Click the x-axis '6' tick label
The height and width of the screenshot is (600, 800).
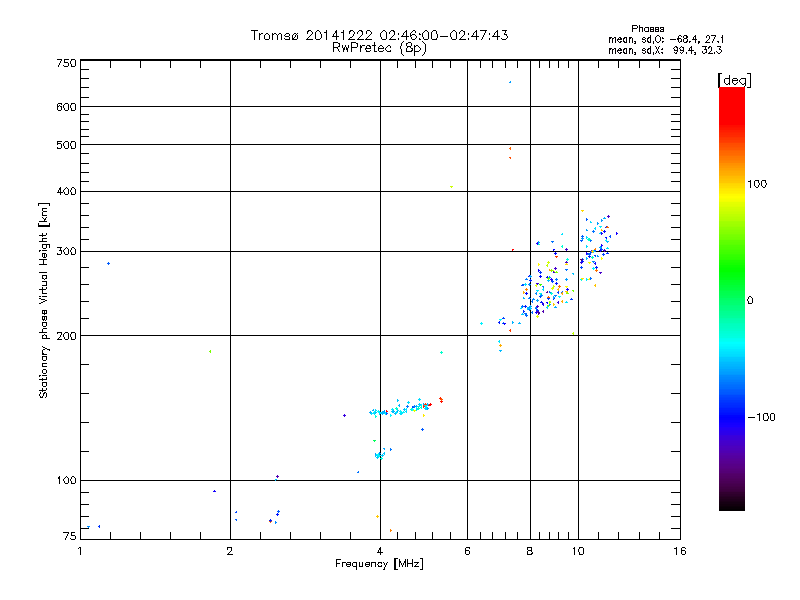pos(467,551)
